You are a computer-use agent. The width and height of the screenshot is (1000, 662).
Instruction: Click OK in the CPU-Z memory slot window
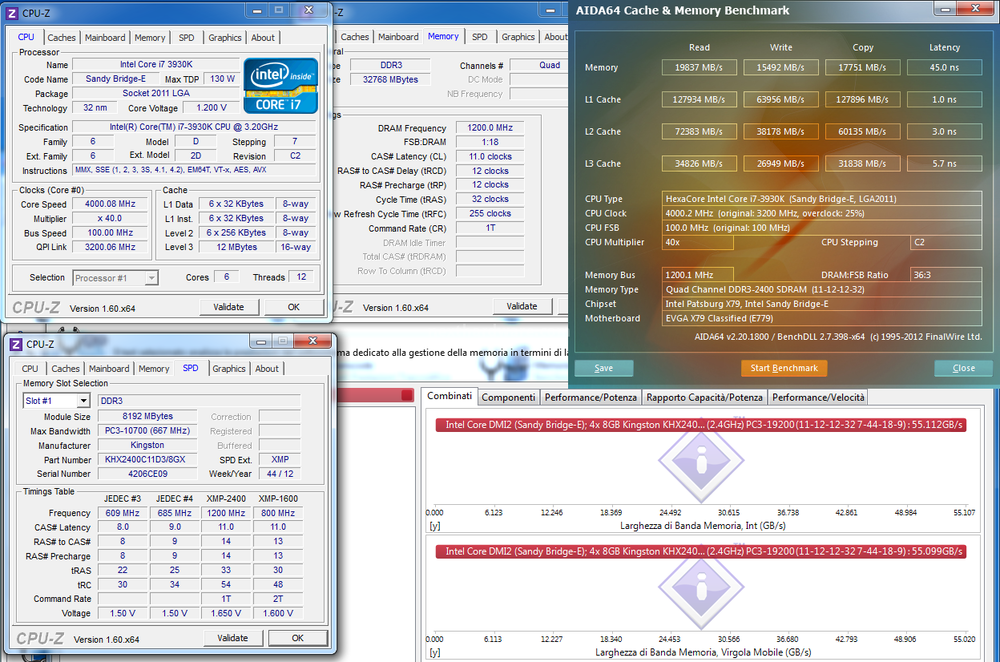[298, 638]
